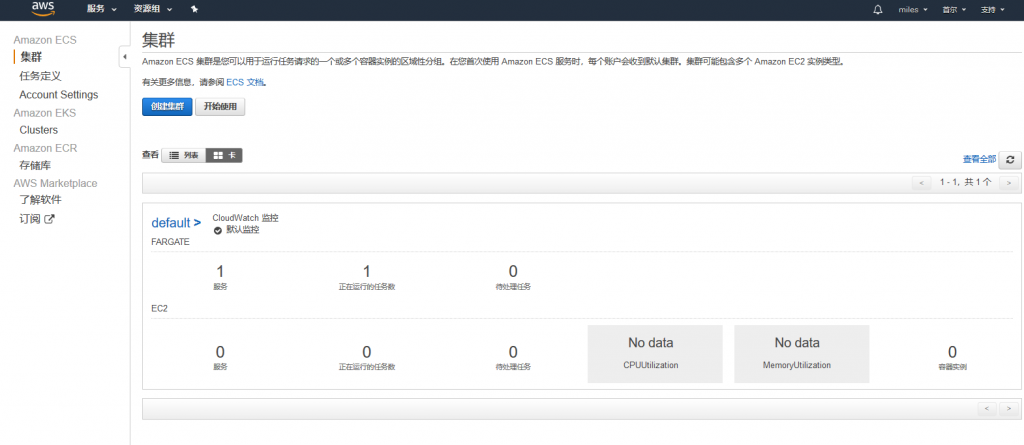Go to next page in bottom pager
Viewport: 1024px width, 445px height.
pos(1009,409)
